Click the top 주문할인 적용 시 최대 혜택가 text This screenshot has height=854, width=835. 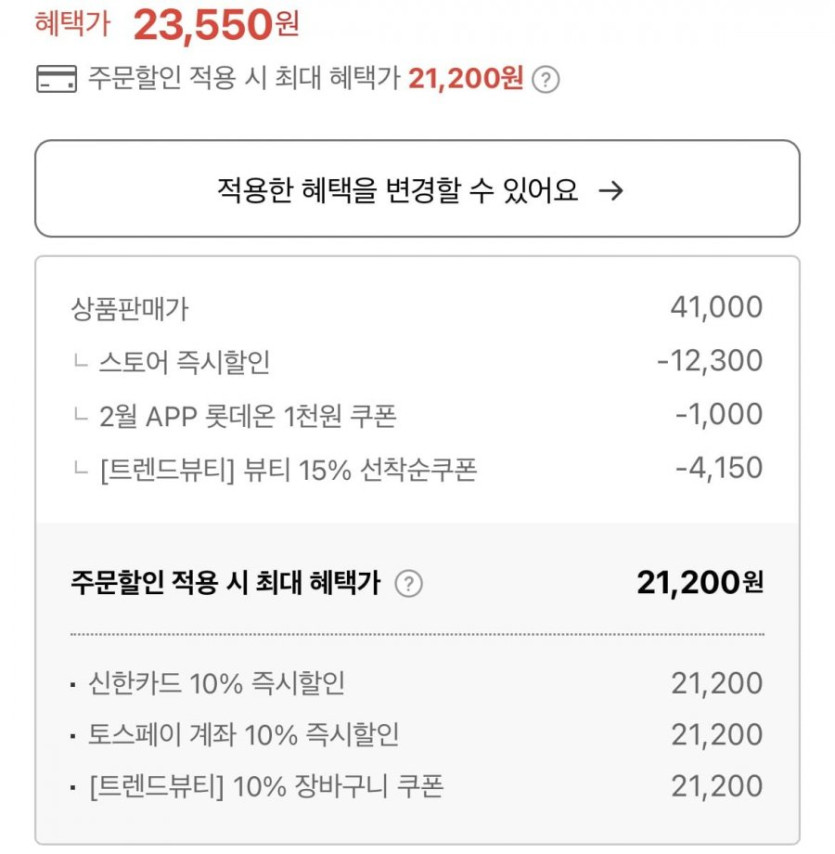pyautogui.click(x=244, y=79)
